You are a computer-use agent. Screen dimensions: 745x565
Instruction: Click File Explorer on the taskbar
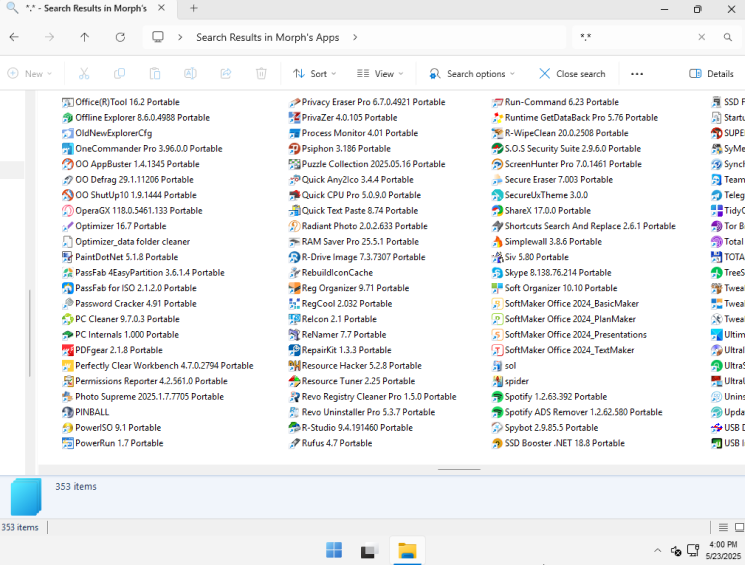click(x=407, y=550)
